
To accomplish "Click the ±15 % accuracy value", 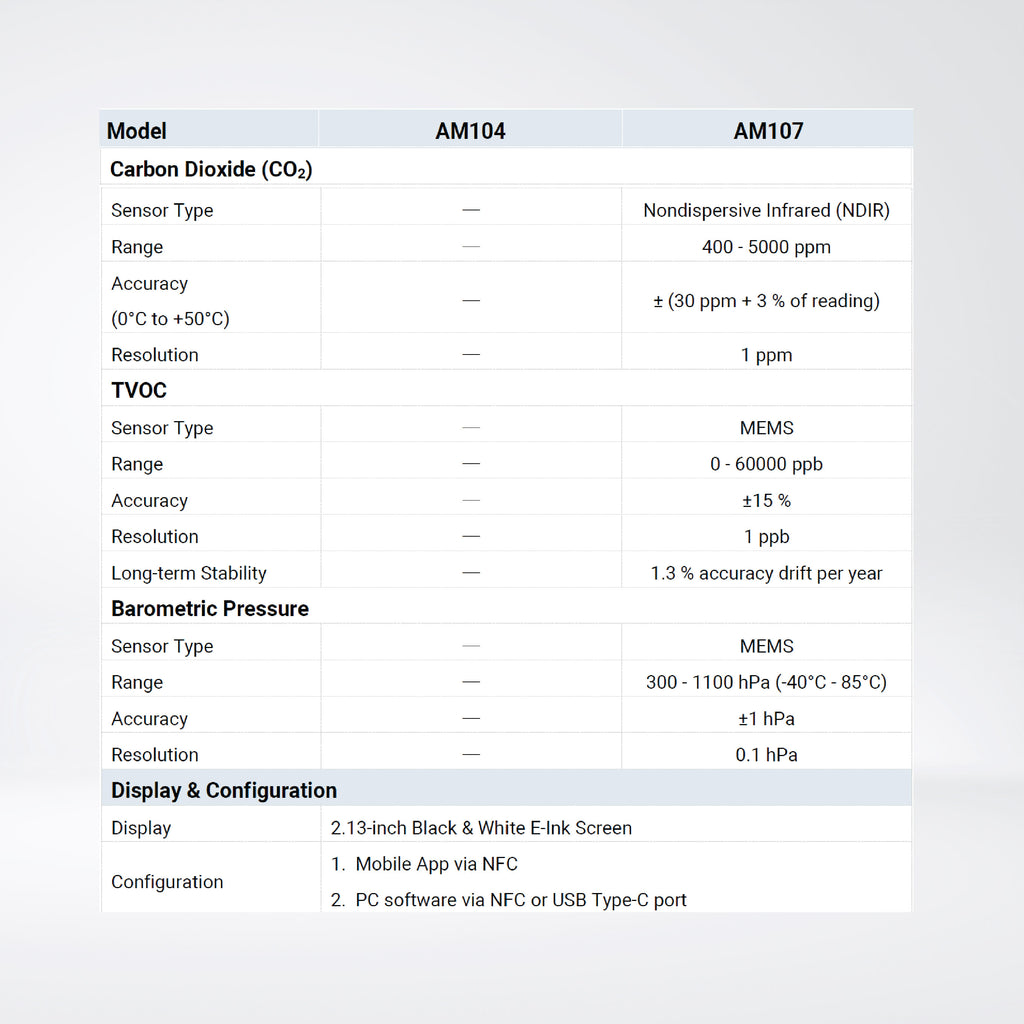I will [x=766, y=501].
